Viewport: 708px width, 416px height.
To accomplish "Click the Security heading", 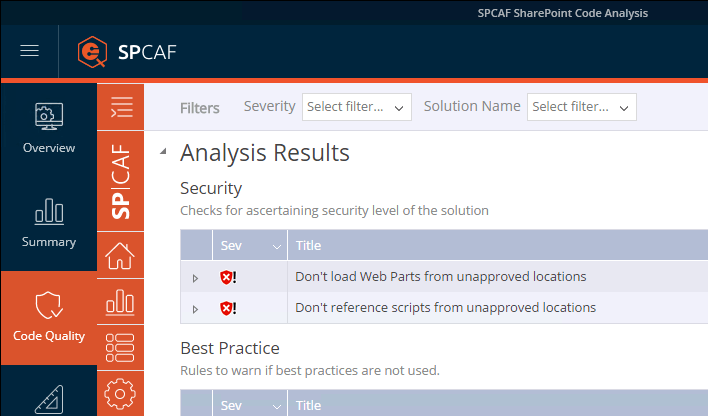I will tap(211, 188).
